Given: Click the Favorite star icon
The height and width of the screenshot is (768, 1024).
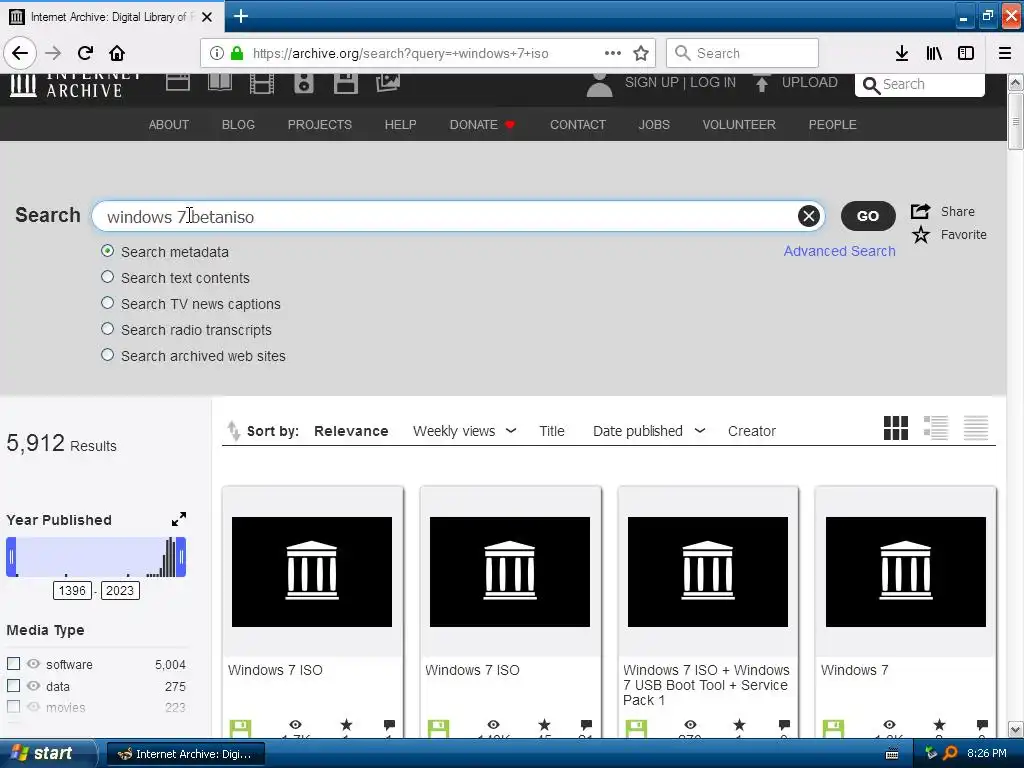Looking at the screenshot, I should click(921, 234).
